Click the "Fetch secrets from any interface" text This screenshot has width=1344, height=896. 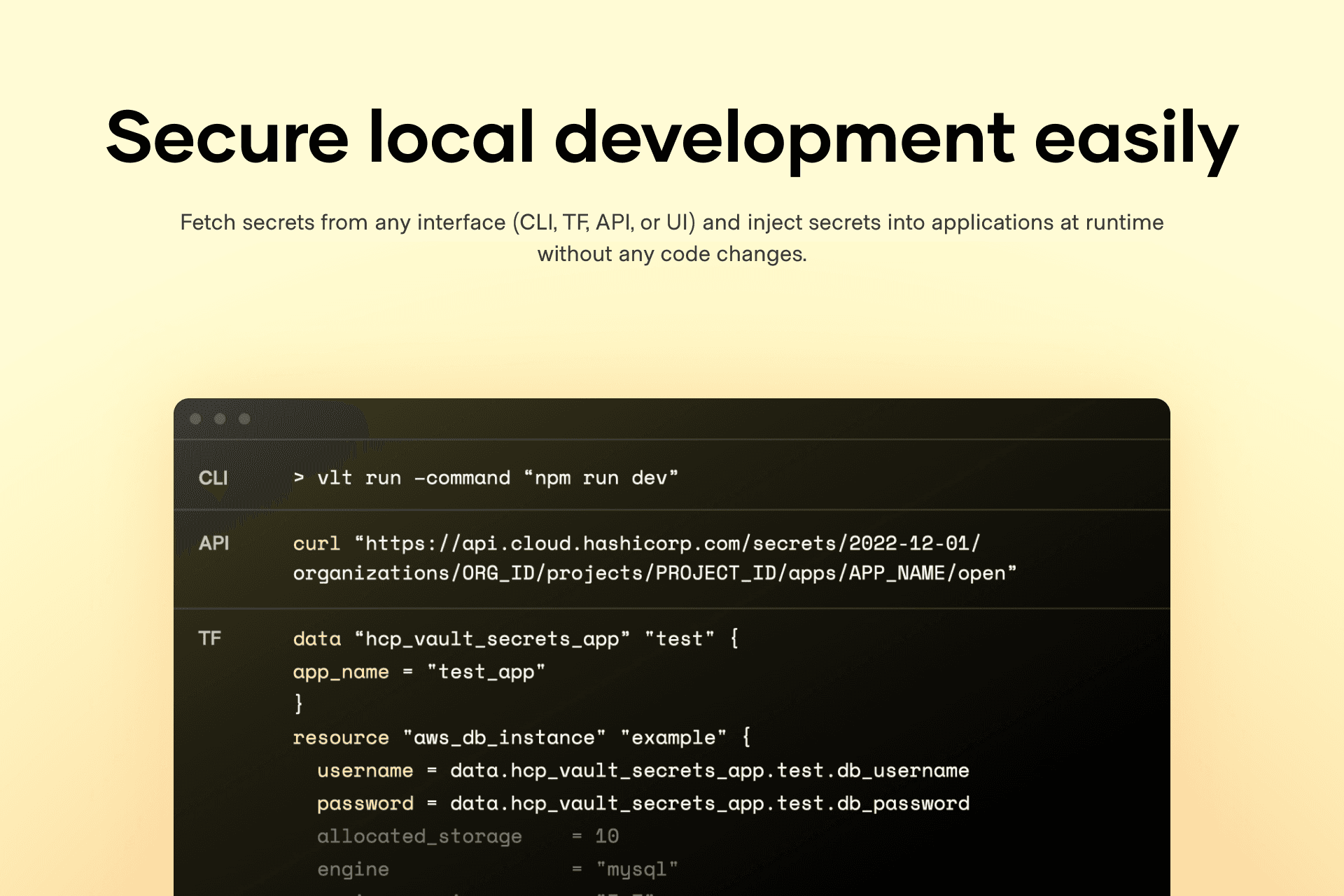tap(671, 223)
